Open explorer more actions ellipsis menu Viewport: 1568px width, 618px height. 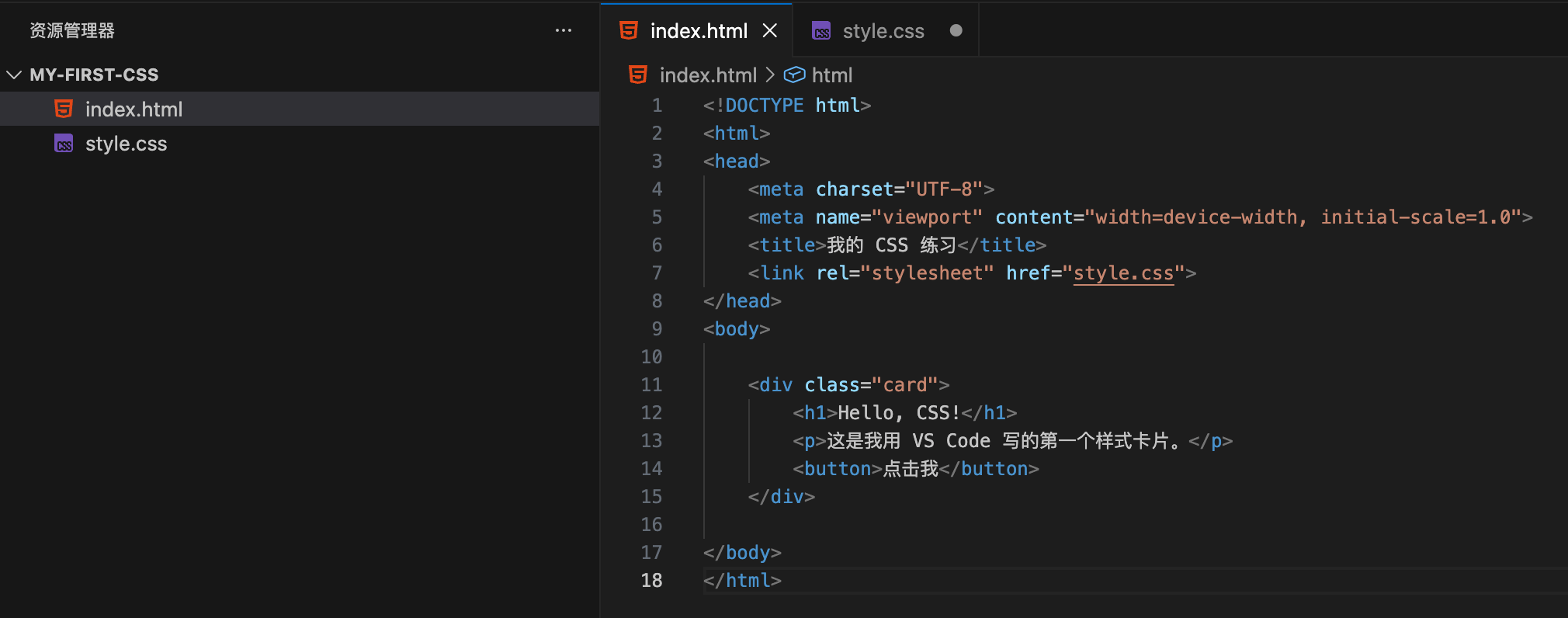coord(564,31)
